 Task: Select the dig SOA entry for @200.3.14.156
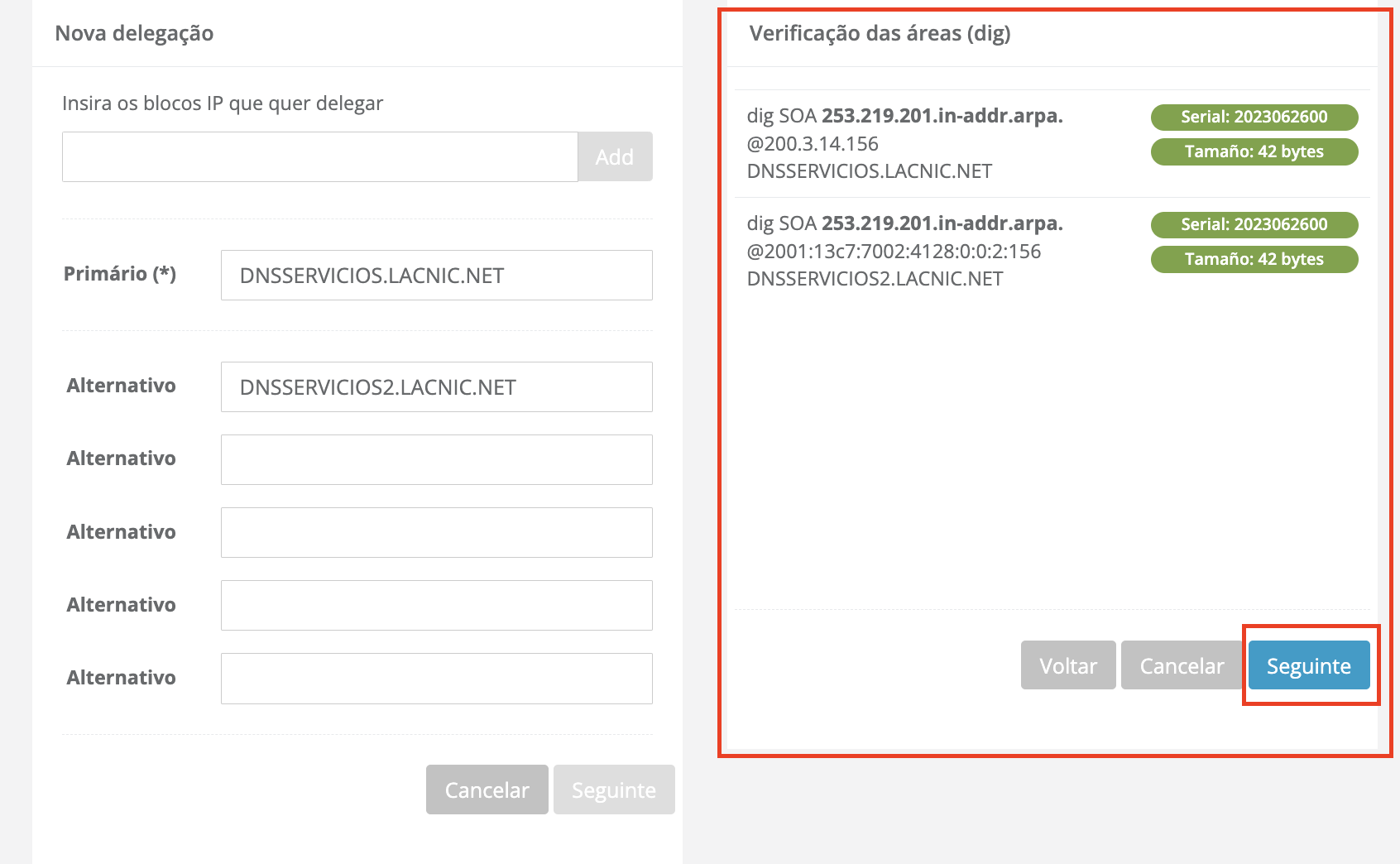[904, 143]
